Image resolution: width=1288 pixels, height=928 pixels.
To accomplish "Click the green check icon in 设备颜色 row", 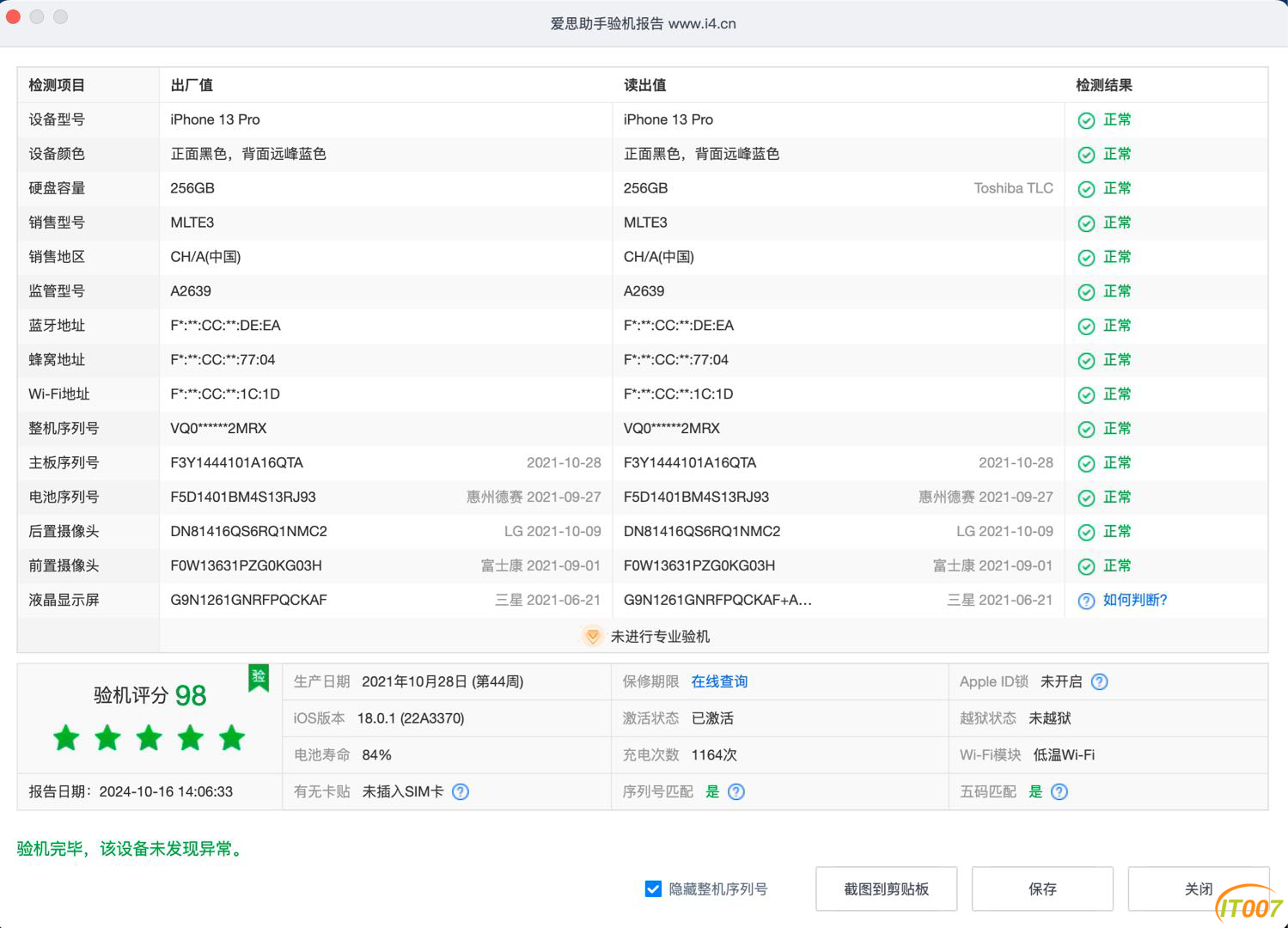I will (x=1086, y=155).
